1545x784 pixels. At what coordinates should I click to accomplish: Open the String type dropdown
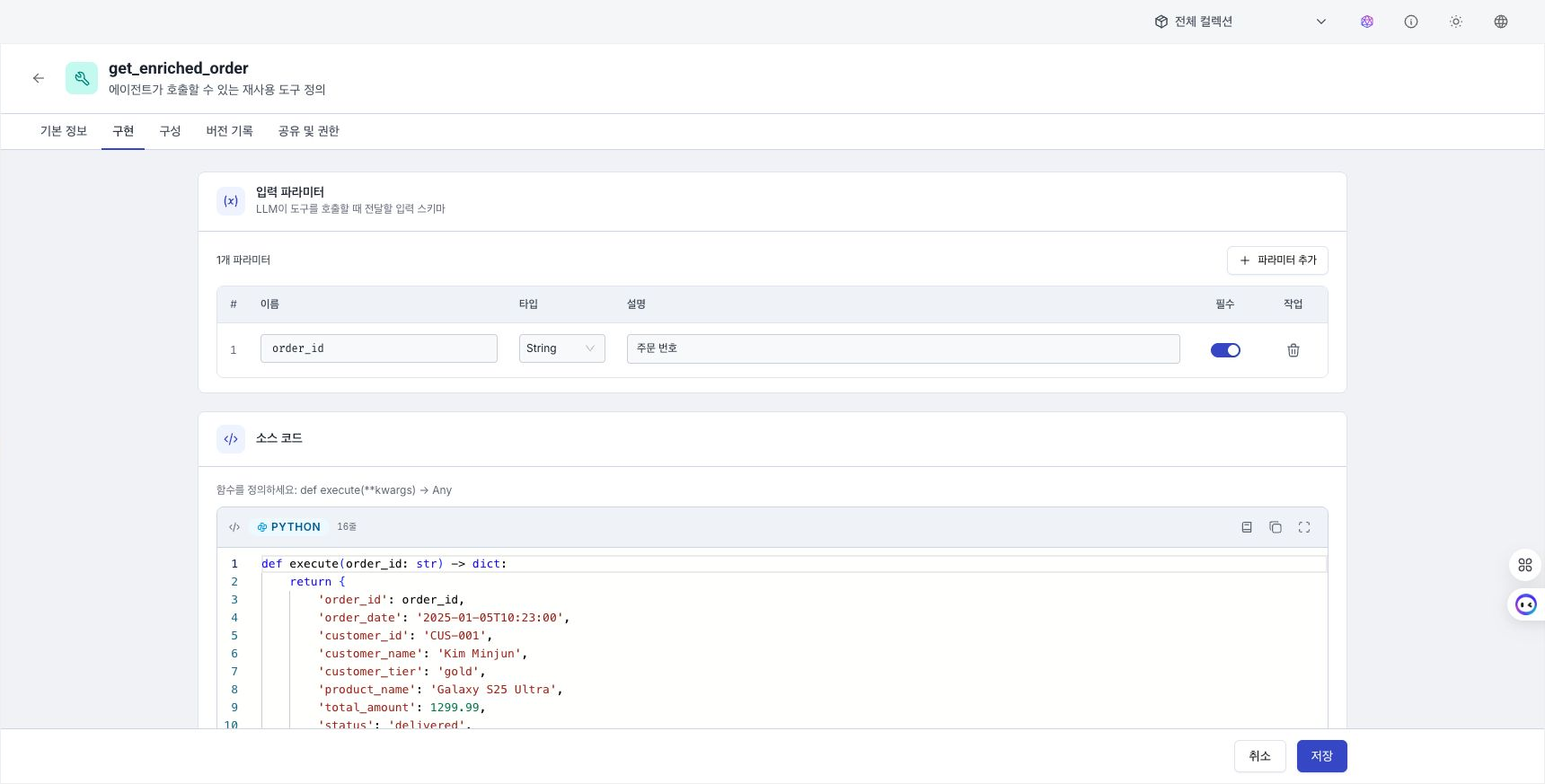click(x=562, y=348)
